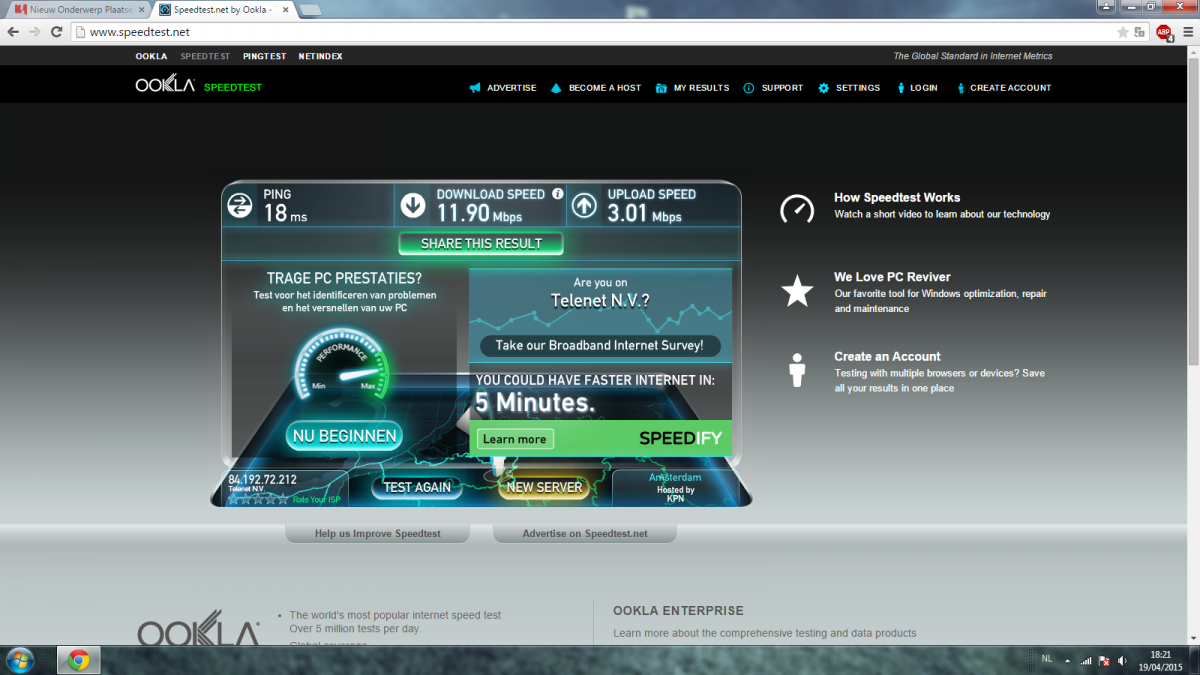Image resolution: width=1200 pixels, height=675 pixels.
Task: Click the Chrome taskbar icon
Action: click(78, 660)
